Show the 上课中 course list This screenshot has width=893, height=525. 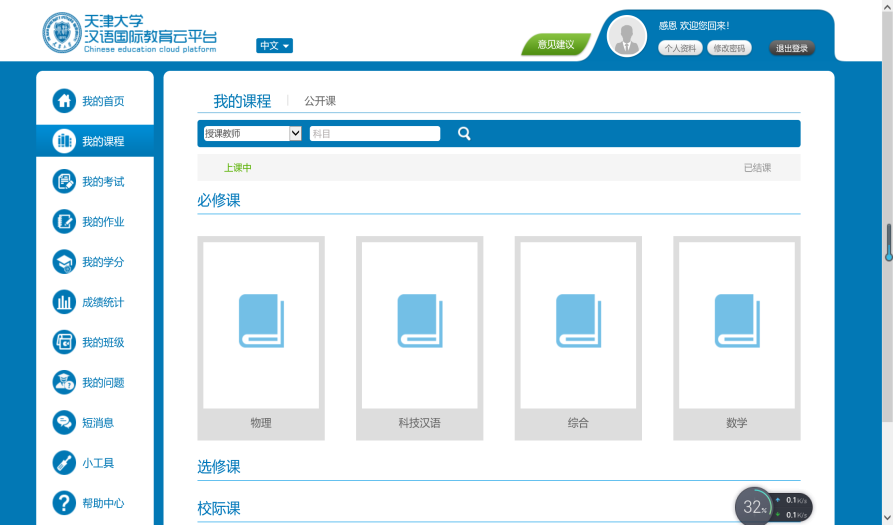pyautogui.click(x=238, y=168)
